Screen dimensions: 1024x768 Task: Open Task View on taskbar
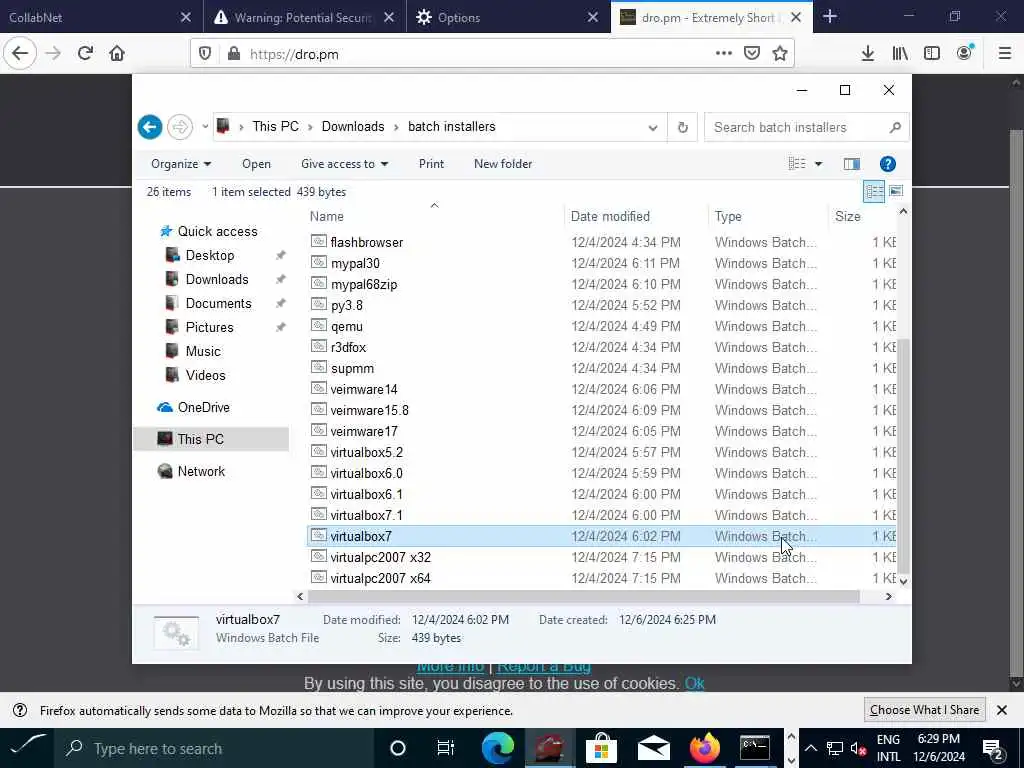445,748
